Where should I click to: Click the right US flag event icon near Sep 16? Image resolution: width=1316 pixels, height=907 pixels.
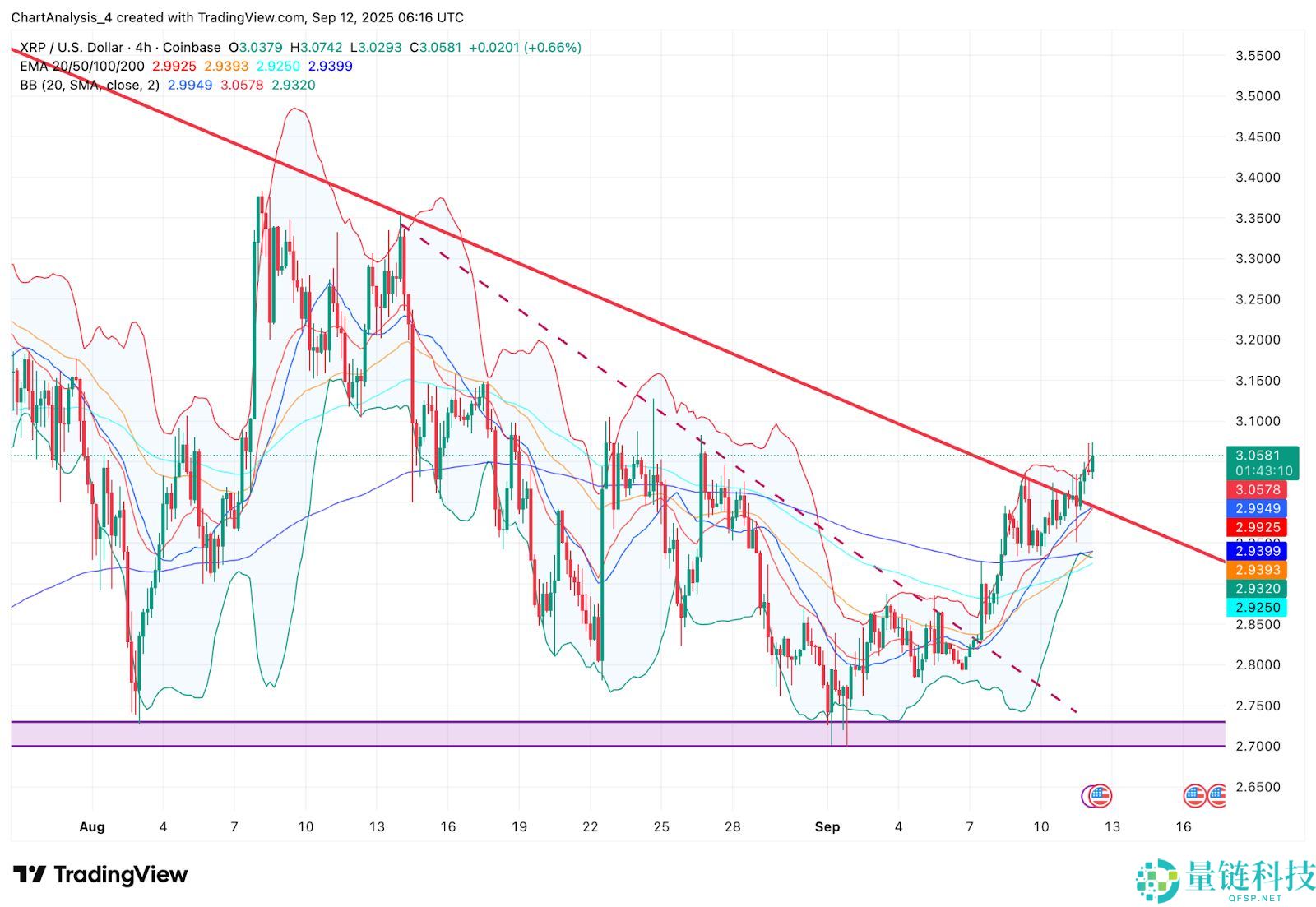tap(1217, 796)
